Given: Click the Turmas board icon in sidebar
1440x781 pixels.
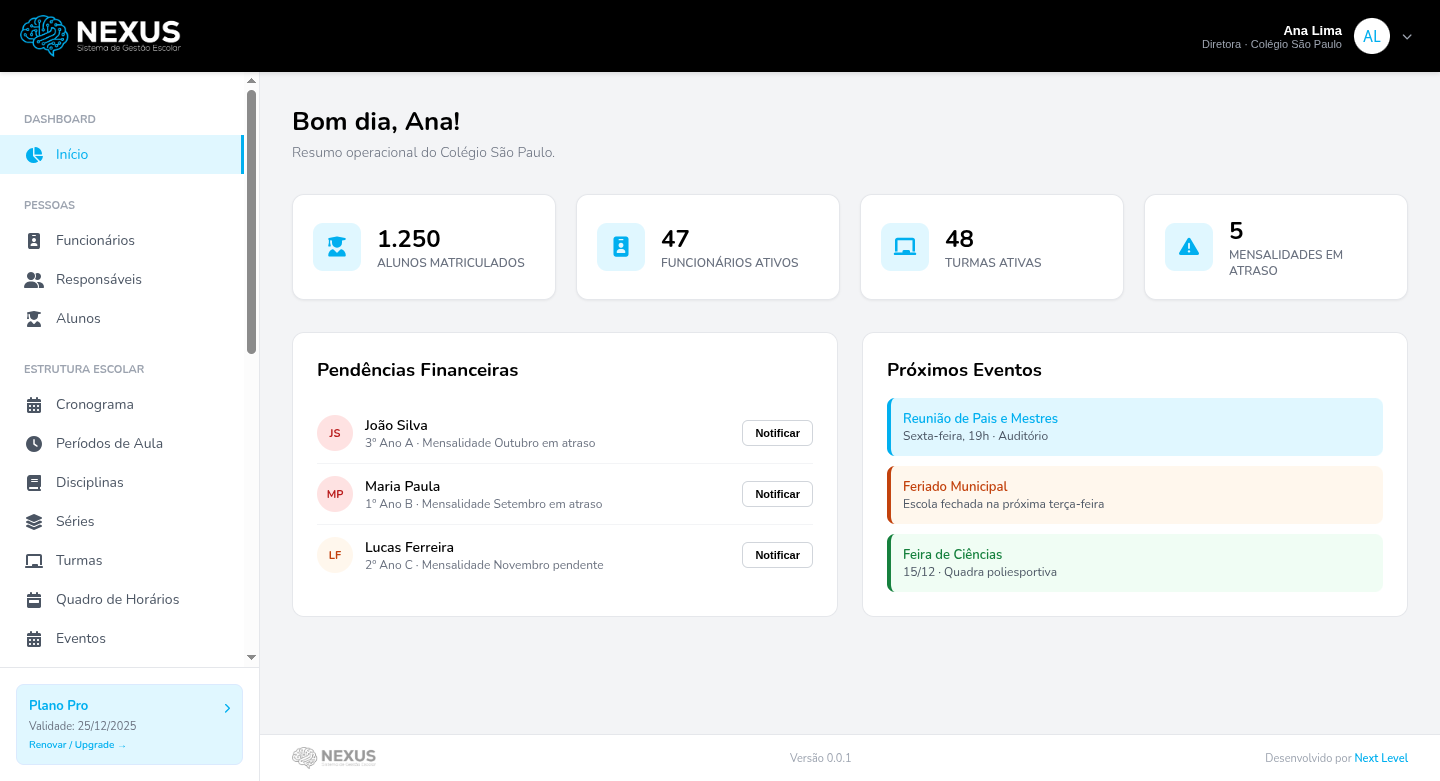Looking at the screenshot, I should click(x=34, y=561).
